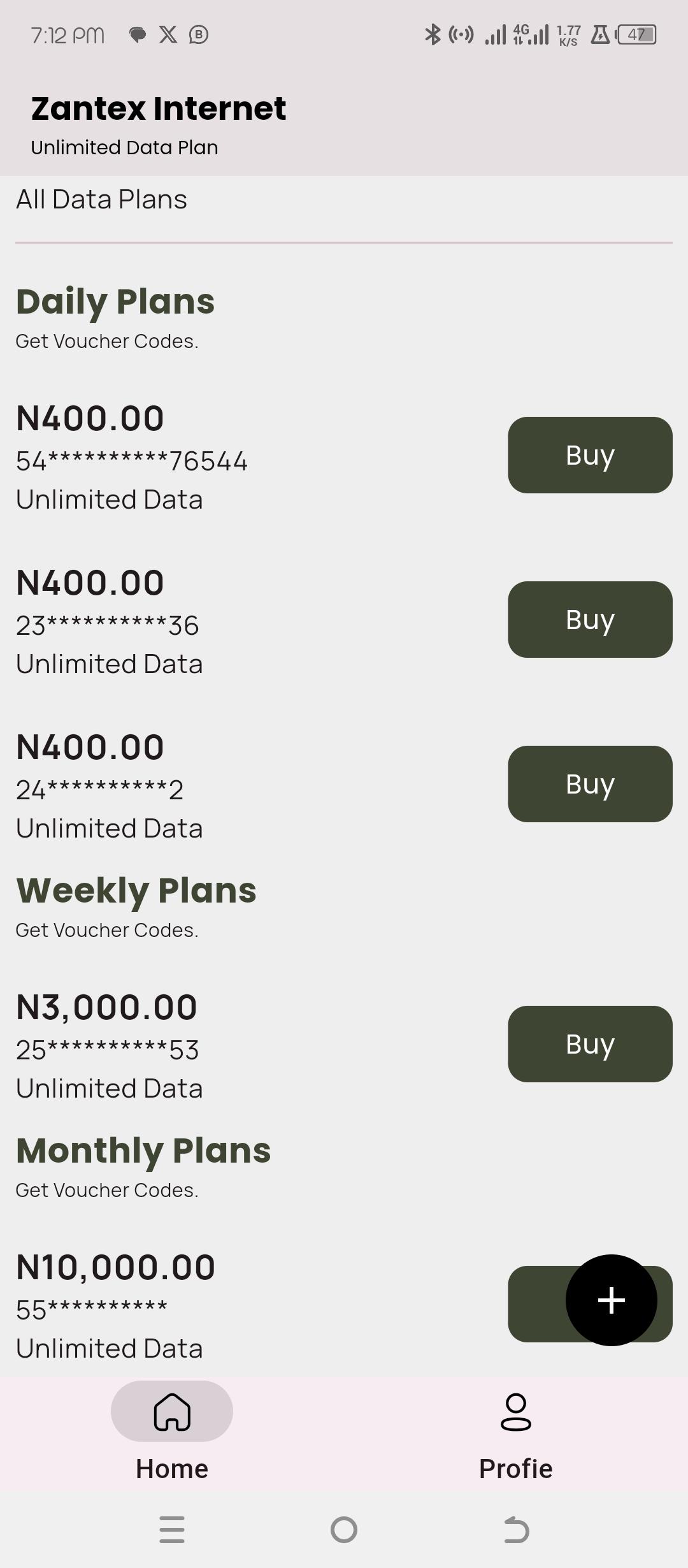Tap the battery indicator in status bar

pyautogui.click(x=636, y=34)
